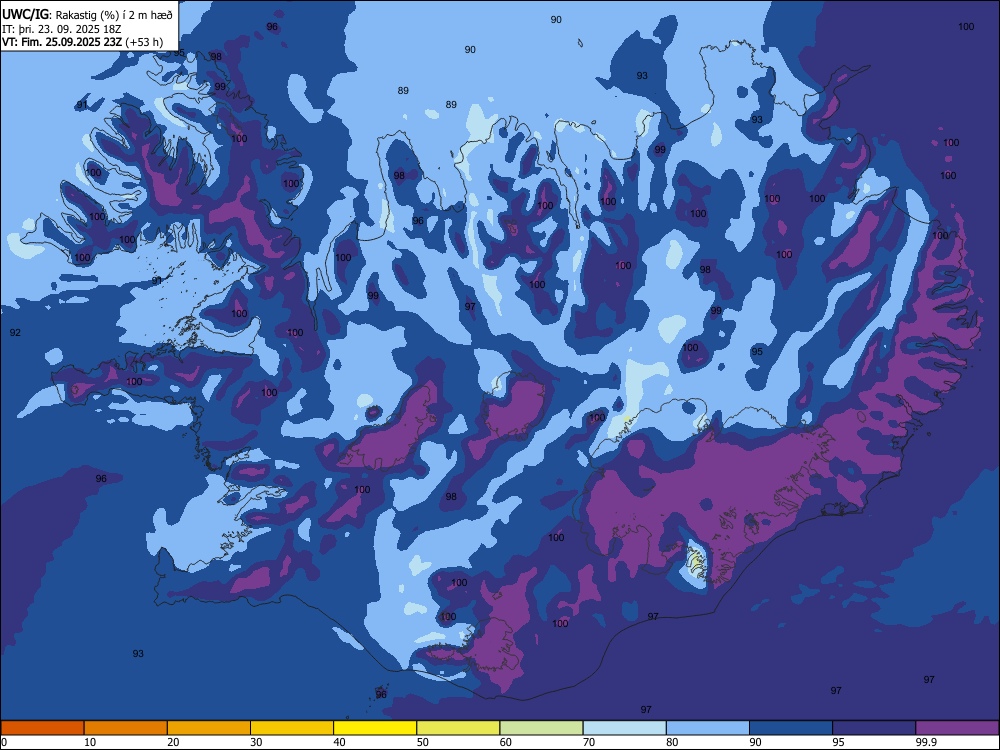Click the legend label '70'
Viewport: 1000px width, 750px height.
(589, 742)
